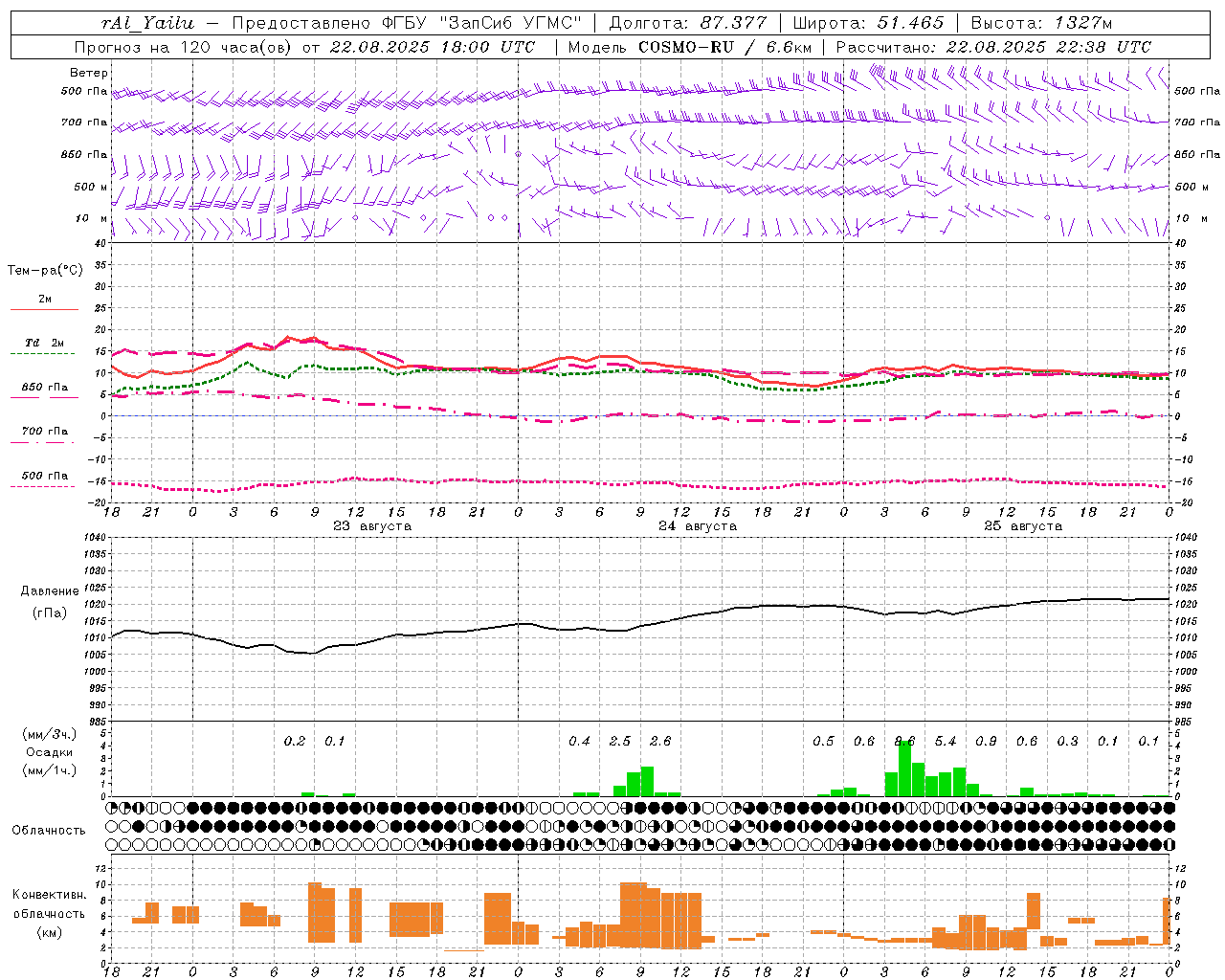Screen dimensions: 1225x980
Task: Click the 23 августа date label
Action: coord(372,526)
